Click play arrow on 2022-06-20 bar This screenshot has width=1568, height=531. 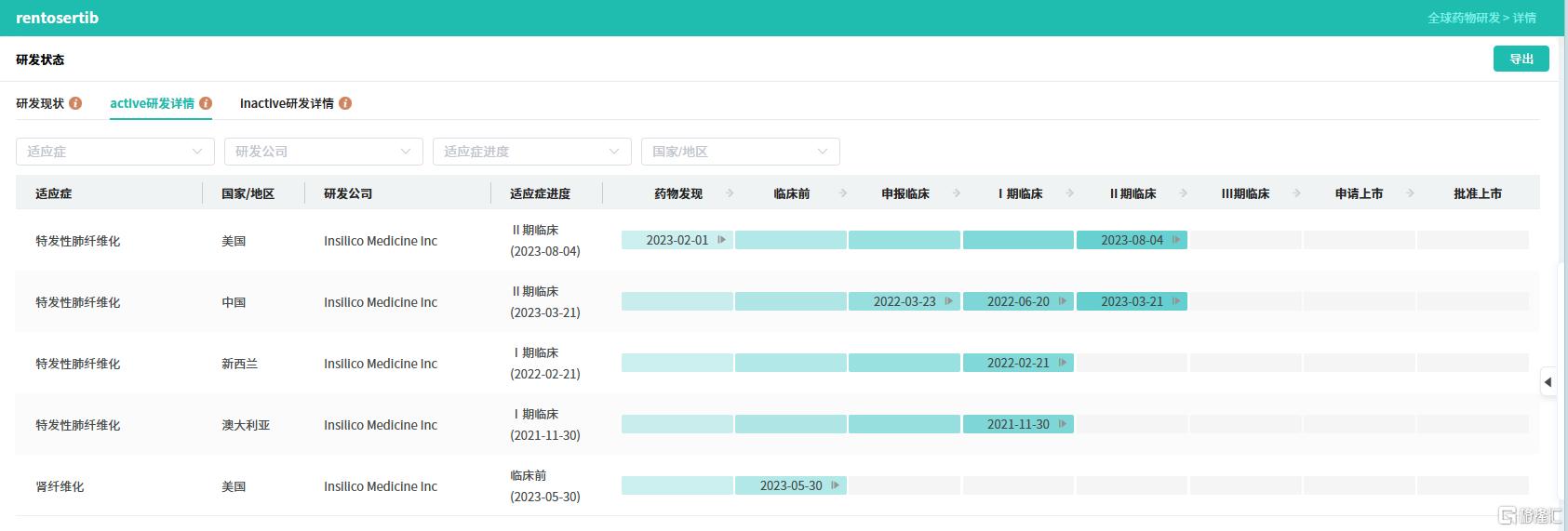coord(1063,301)
